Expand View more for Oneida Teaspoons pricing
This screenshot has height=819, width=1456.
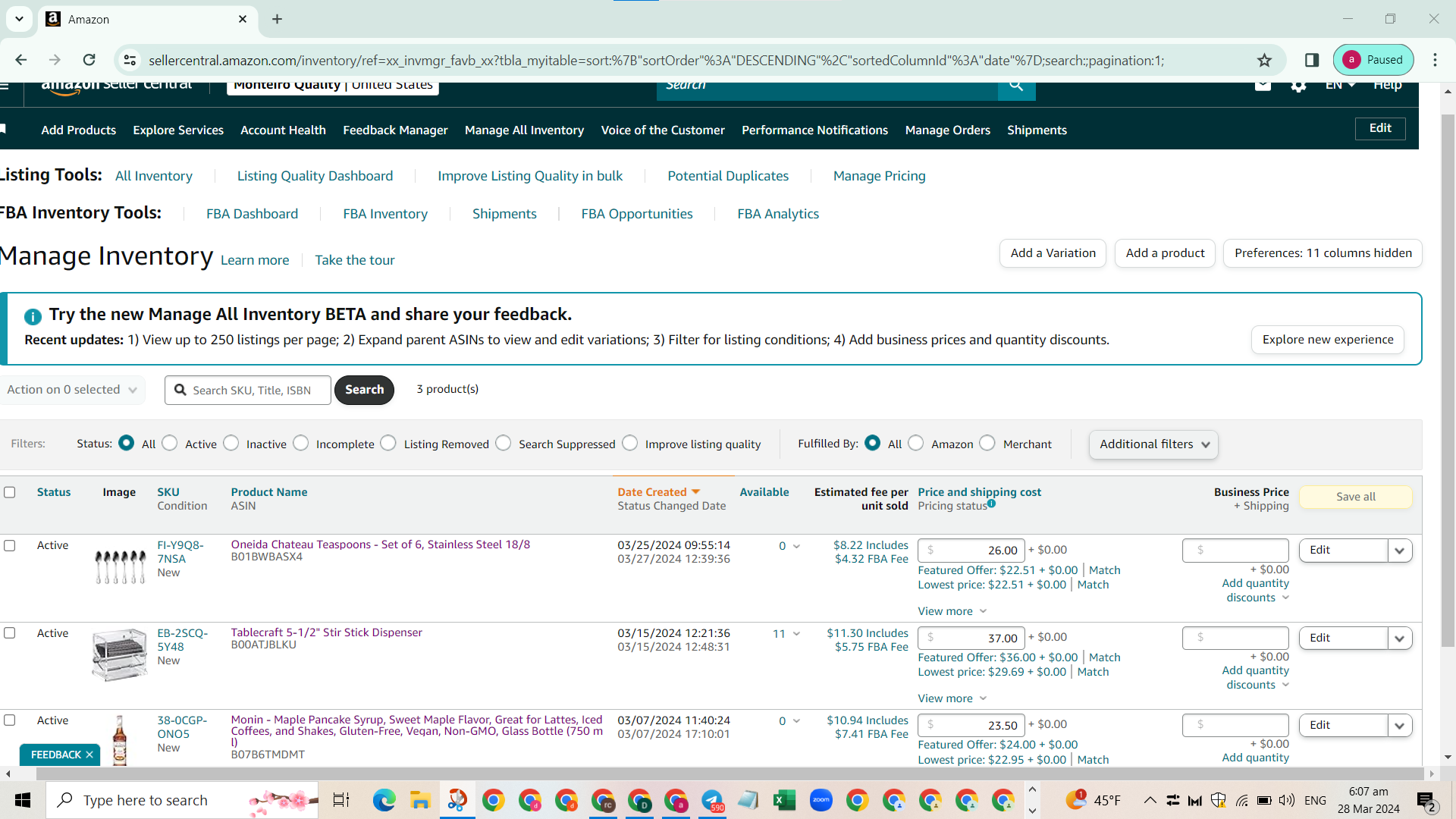pyautogui.click(x=952, y=611)
